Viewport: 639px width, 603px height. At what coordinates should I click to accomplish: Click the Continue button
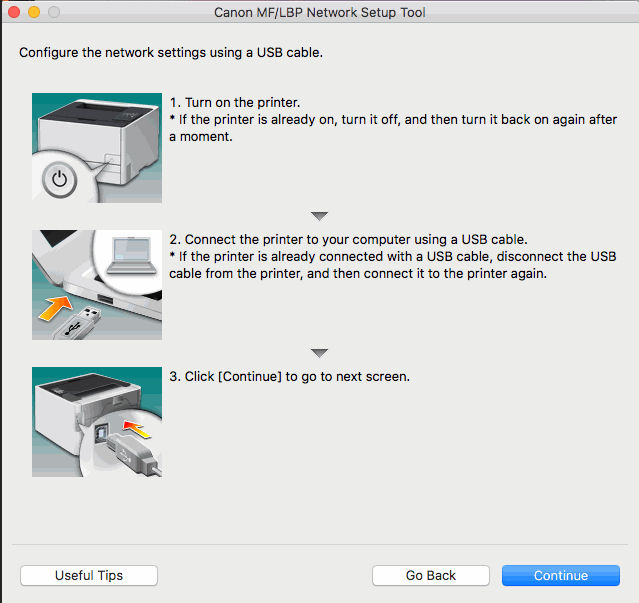[x=560, y=575]
